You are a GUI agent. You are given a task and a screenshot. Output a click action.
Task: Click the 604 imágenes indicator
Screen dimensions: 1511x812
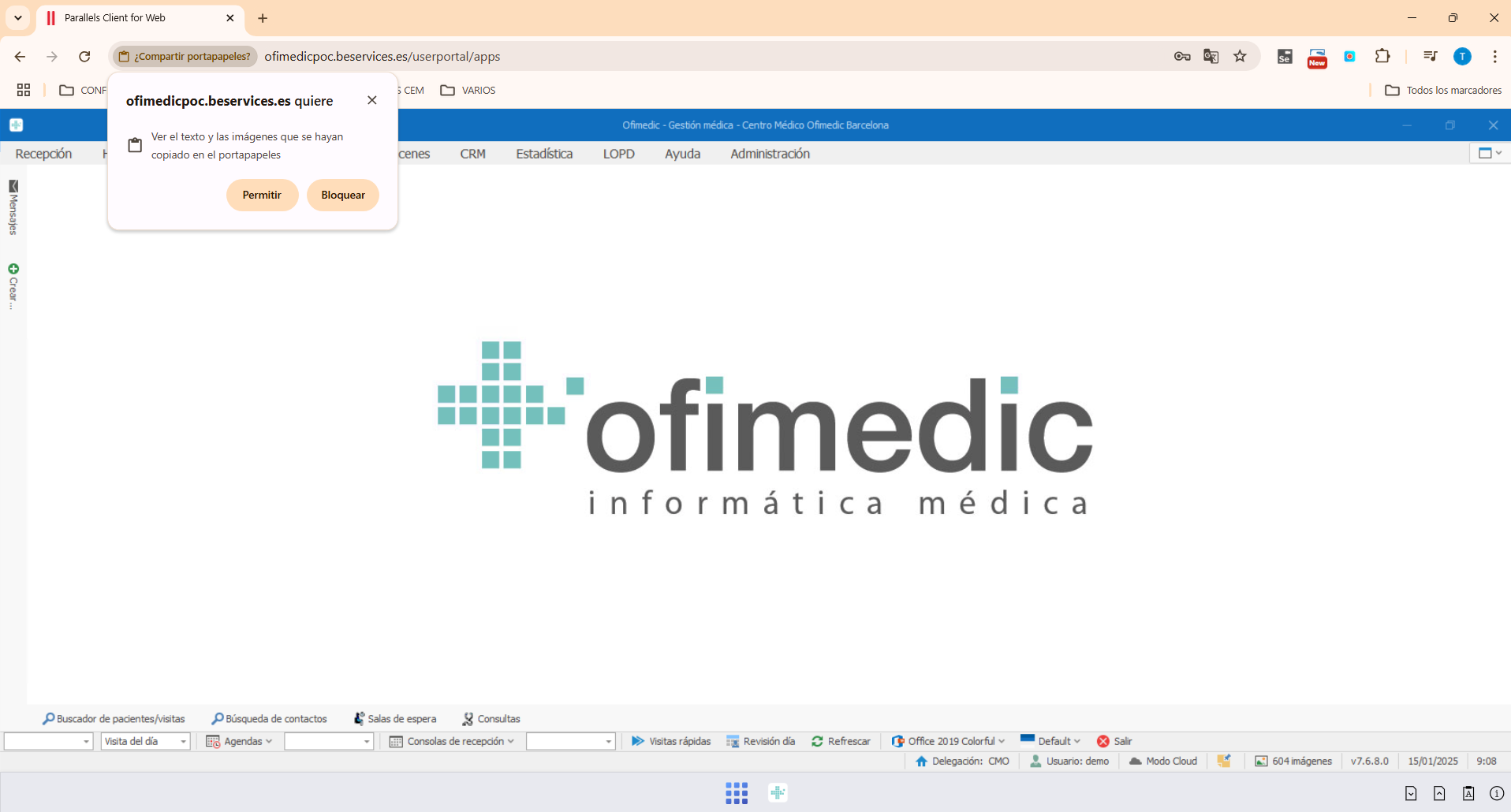pos(1293,761)
